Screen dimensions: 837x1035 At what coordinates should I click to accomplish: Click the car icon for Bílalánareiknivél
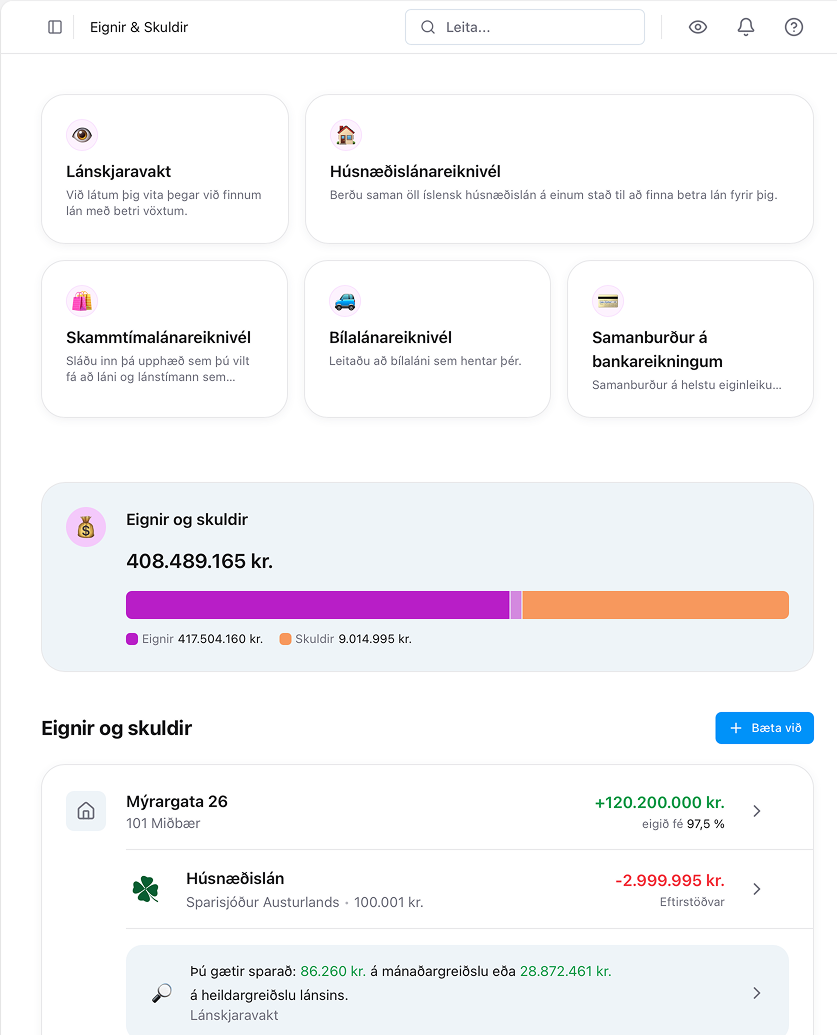[x=345, y=301]
